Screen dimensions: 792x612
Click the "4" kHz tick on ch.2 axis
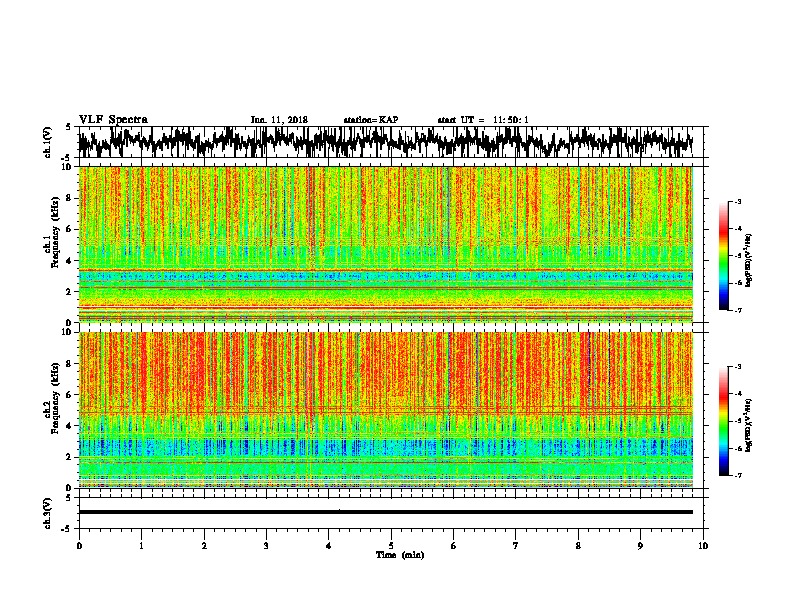click(71, 426)
